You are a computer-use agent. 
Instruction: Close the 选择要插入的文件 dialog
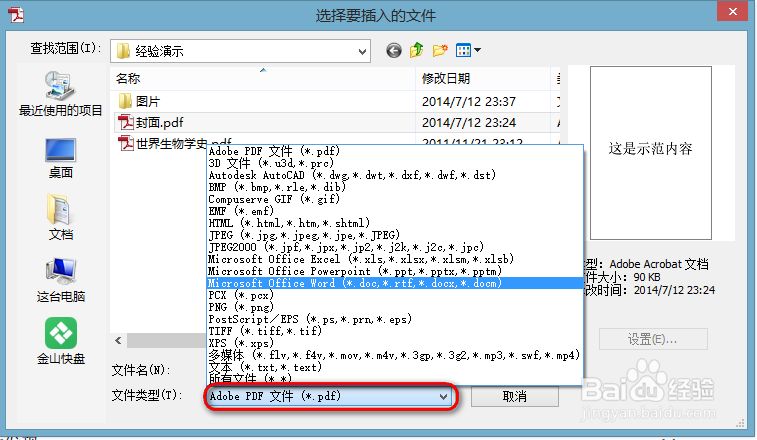click(x=732, y=12)
